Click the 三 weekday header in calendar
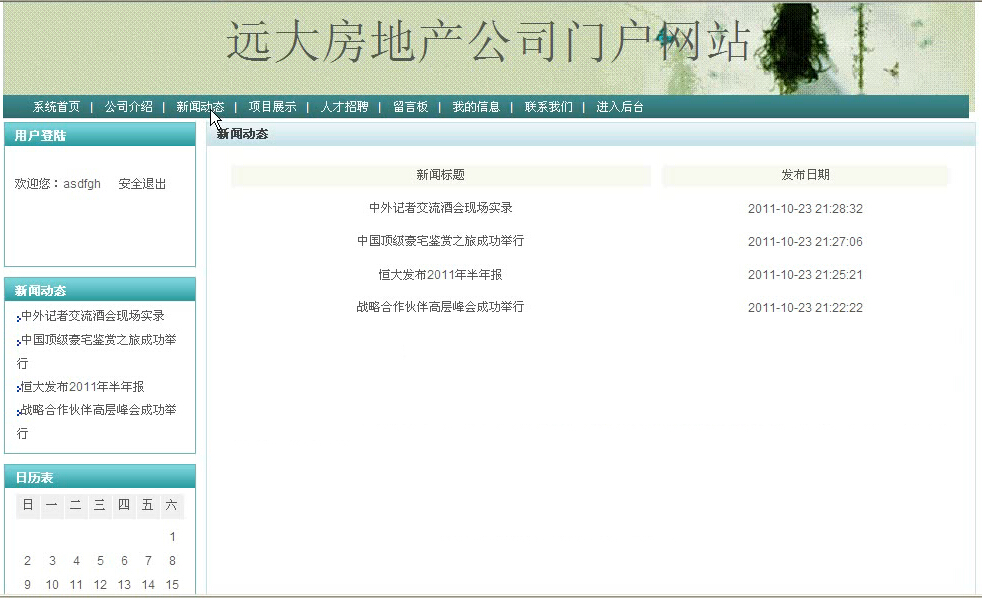Image resolution: width=982 pixels, height=598 pixels. pyautogui.click(x=100, y=505)
